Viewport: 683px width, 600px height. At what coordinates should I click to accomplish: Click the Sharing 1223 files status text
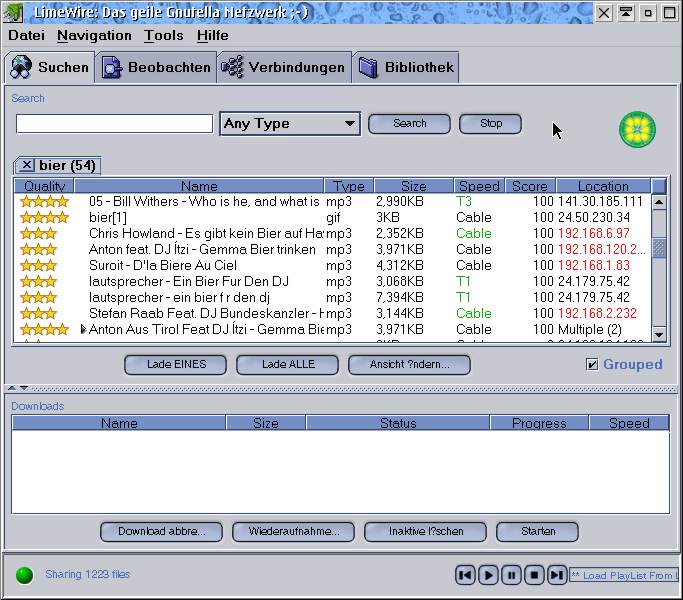pyautogui.click(x=88, y=575)
